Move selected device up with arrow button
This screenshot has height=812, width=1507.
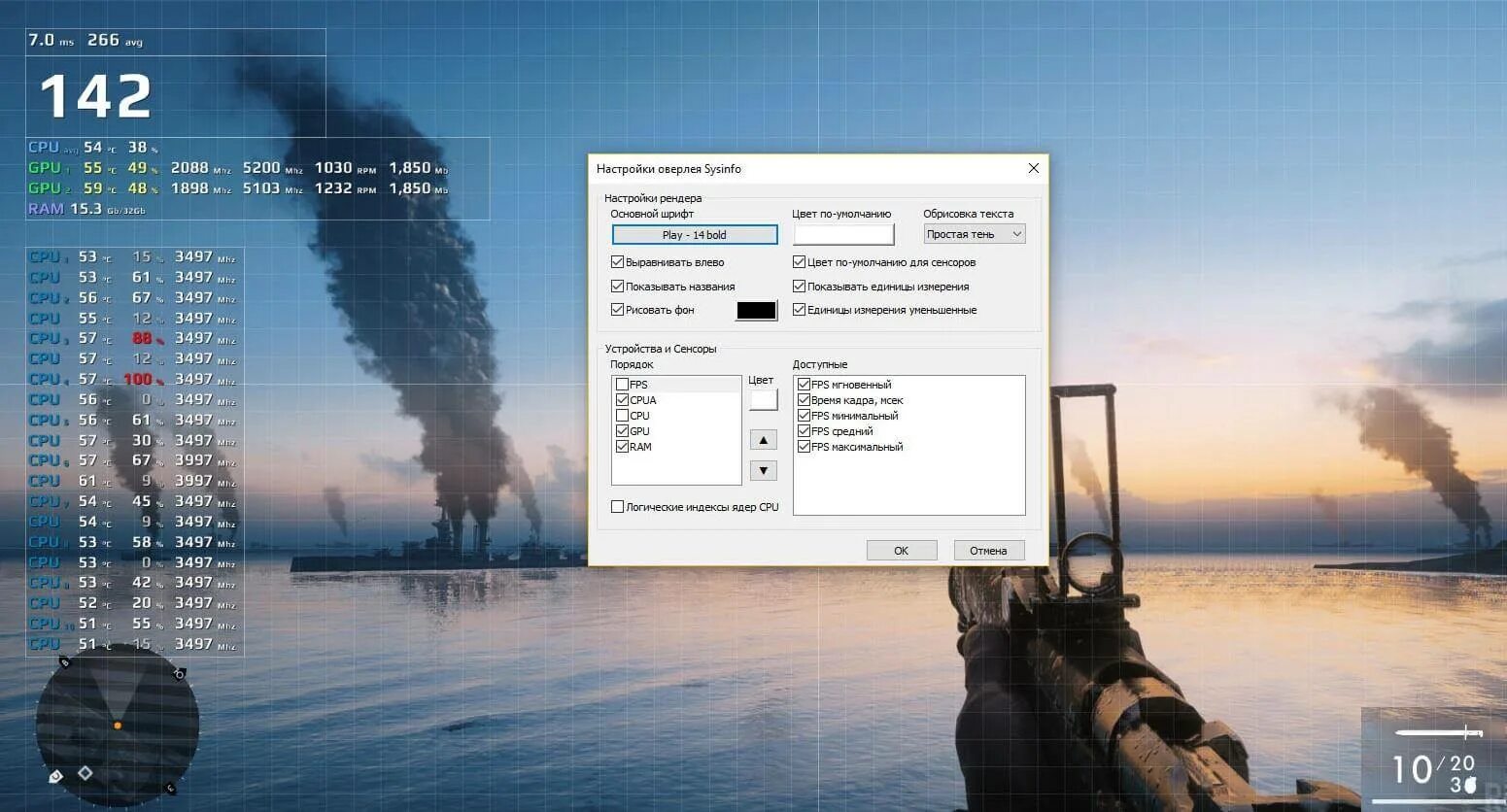click(x=764, y=440)
